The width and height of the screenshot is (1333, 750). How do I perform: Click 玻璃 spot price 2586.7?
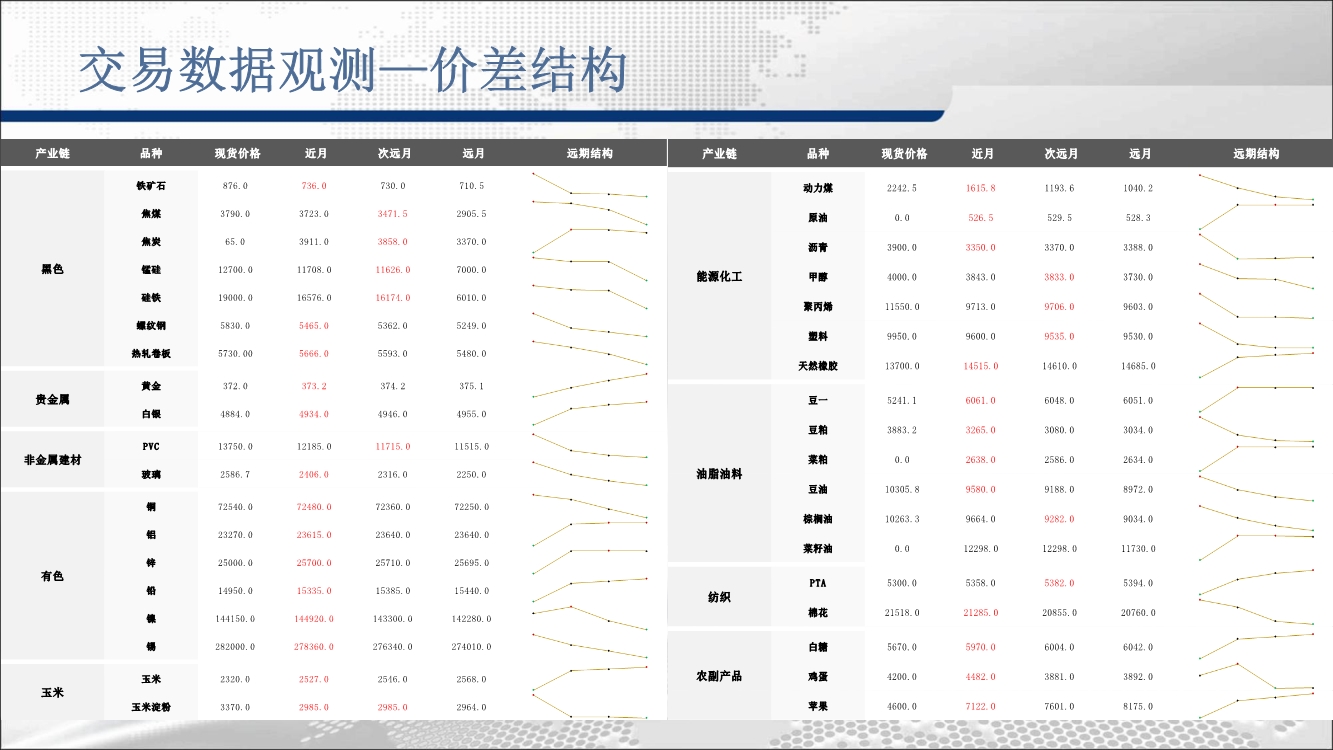pyautogui.click(x=235, y=475)
